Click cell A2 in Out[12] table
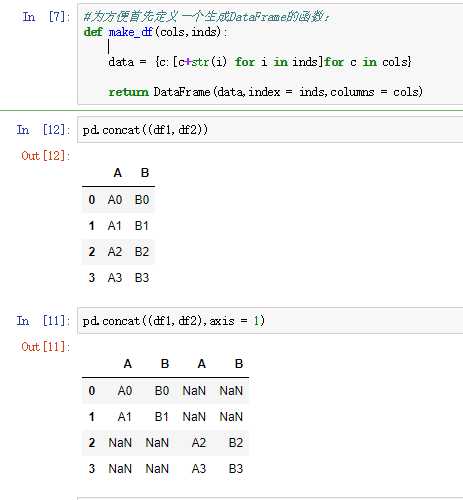This screenshot has width=463, height=500. [115, 252]
